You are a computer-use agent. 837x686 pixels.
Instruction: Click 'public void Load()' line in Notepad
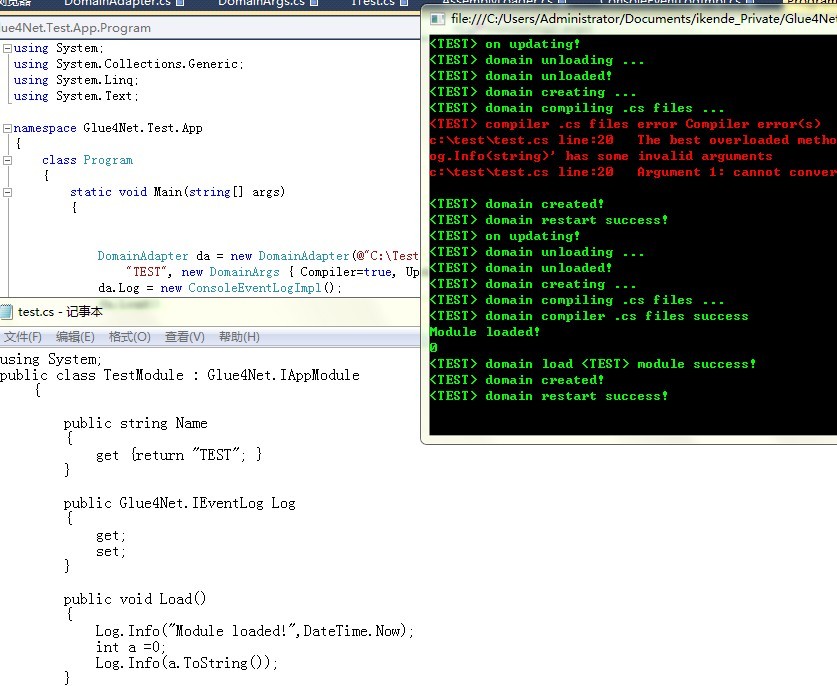(135, 599)
